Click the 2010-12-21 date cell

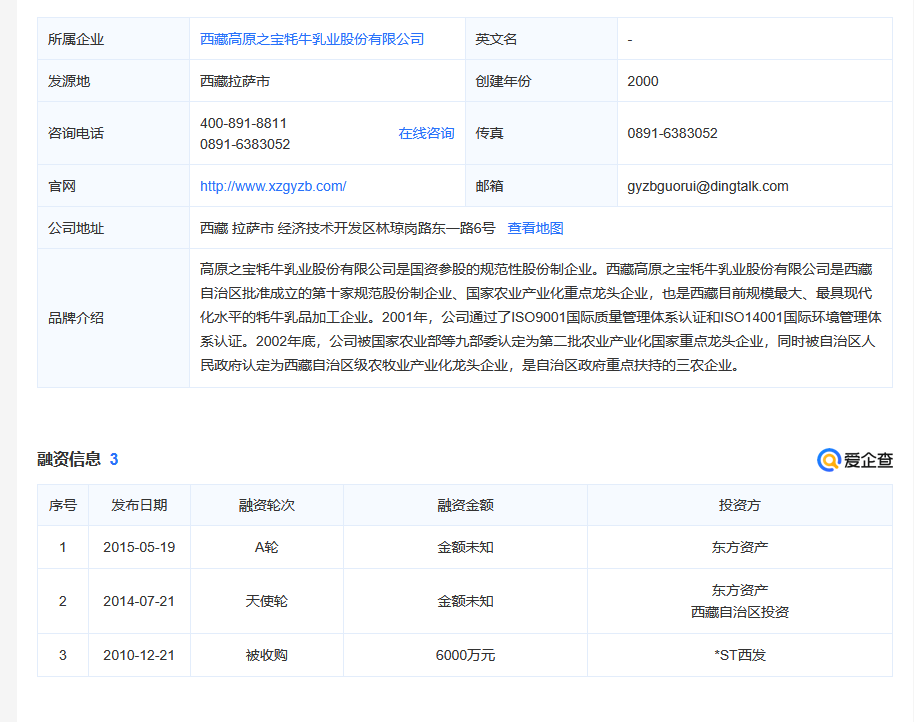pyautogui.click(x=139, y=655)
